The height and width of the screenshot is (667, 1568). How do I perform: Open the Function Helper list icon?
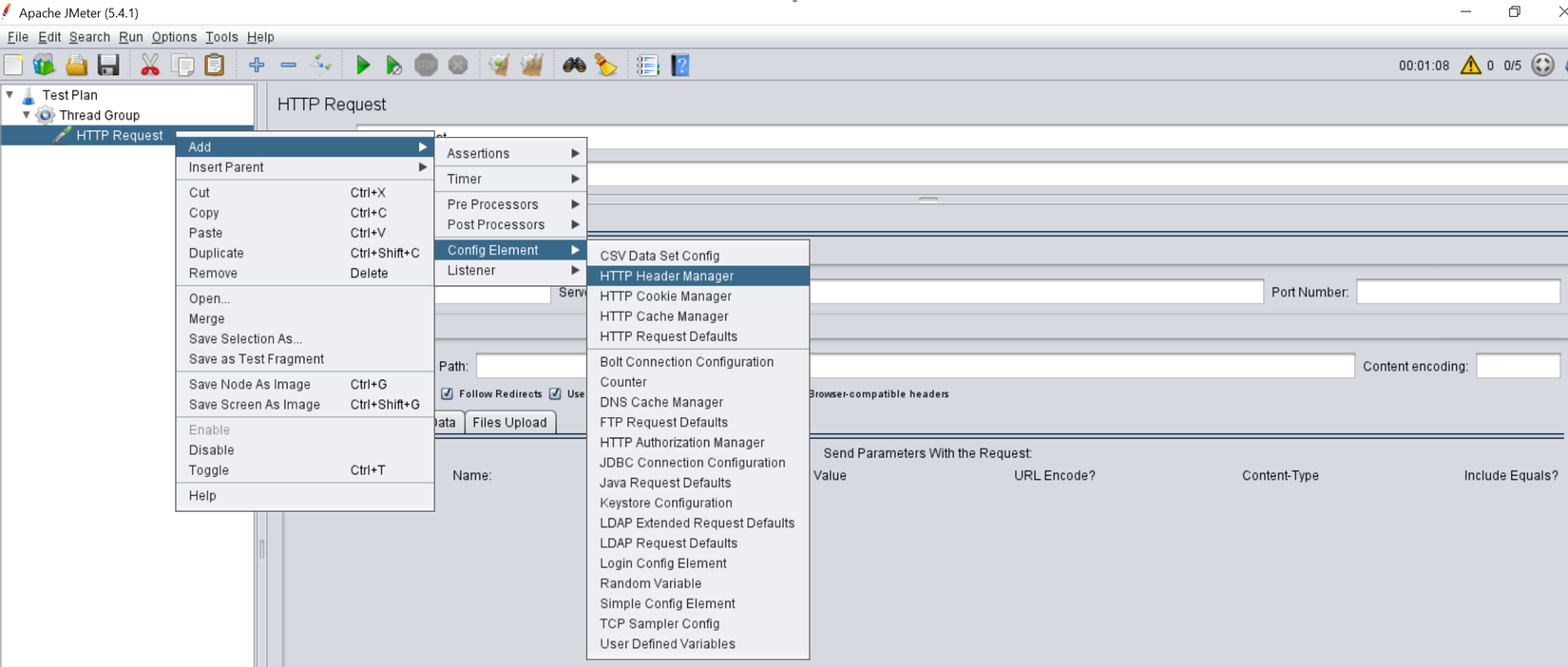click(x=647, y=65)
